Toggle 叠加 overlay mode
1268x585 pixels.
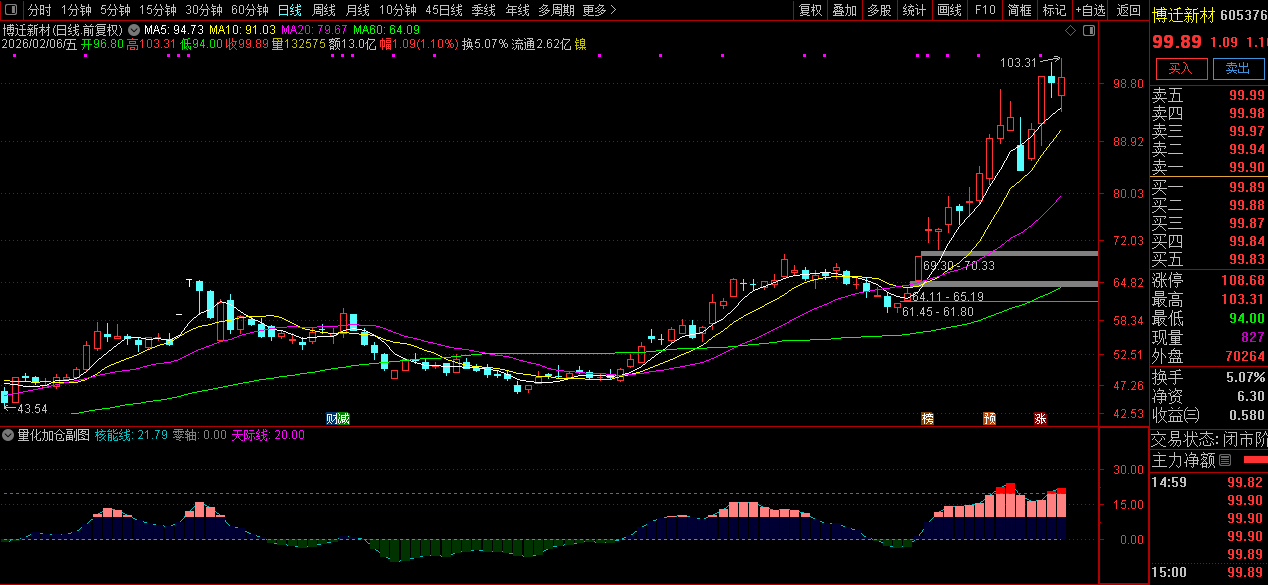point(845,10)
